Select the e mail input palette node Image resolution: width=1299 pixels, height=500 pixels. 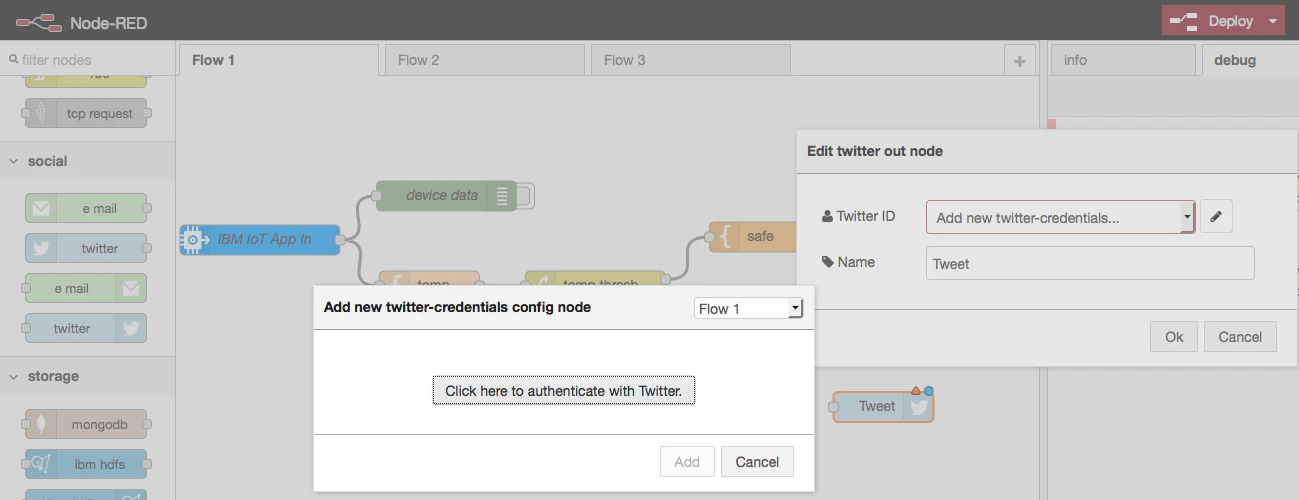pos(86,209)
